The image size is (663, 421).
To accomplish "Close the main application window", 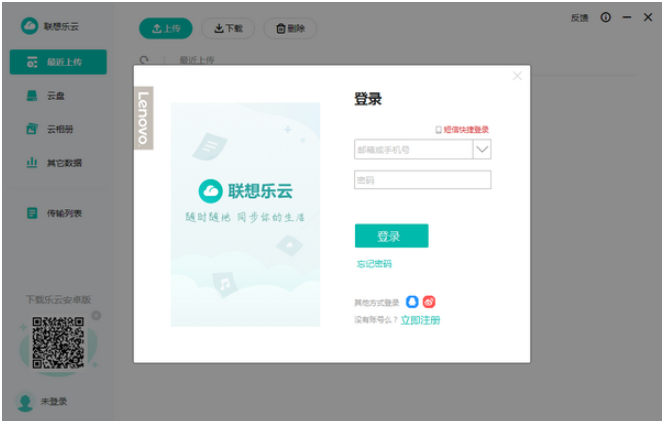I will pyautogui.click(x=648, y=17).
